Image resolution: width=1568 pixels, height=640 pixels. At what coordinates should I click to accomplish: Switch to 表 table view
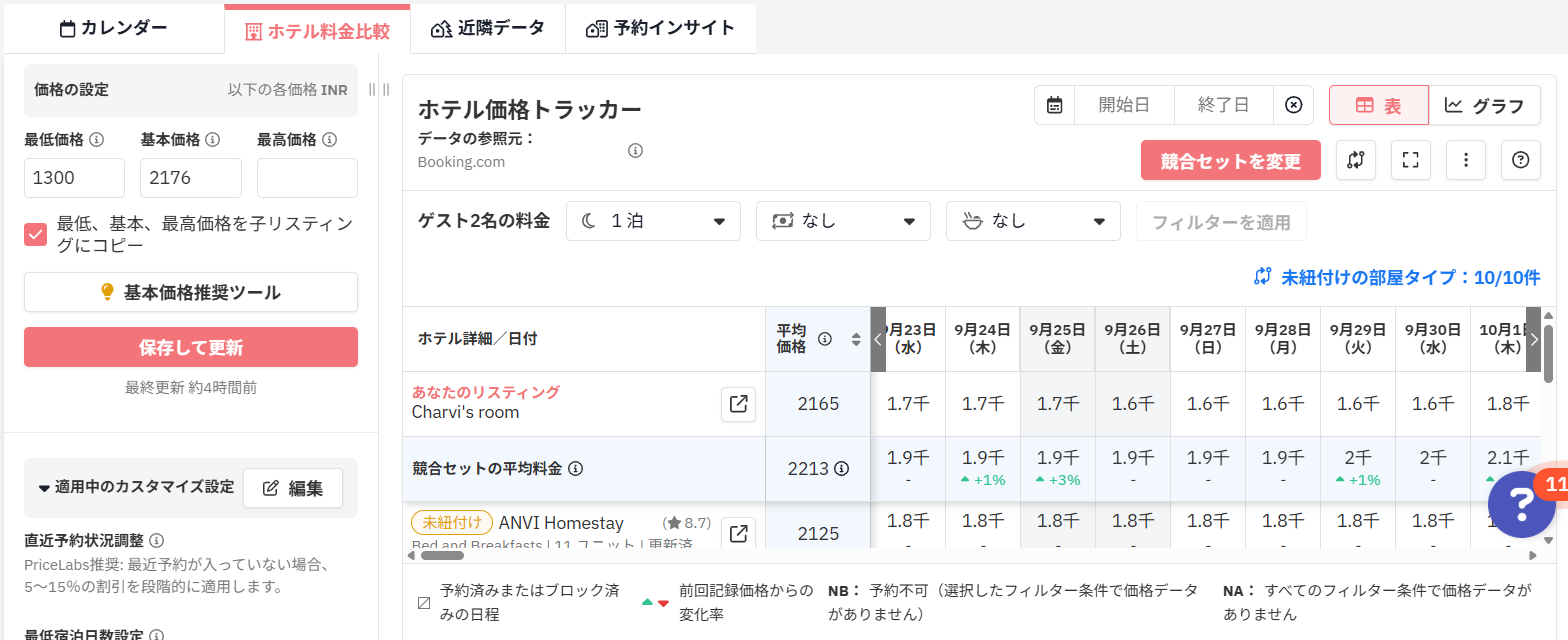[x=1378, y=105]
